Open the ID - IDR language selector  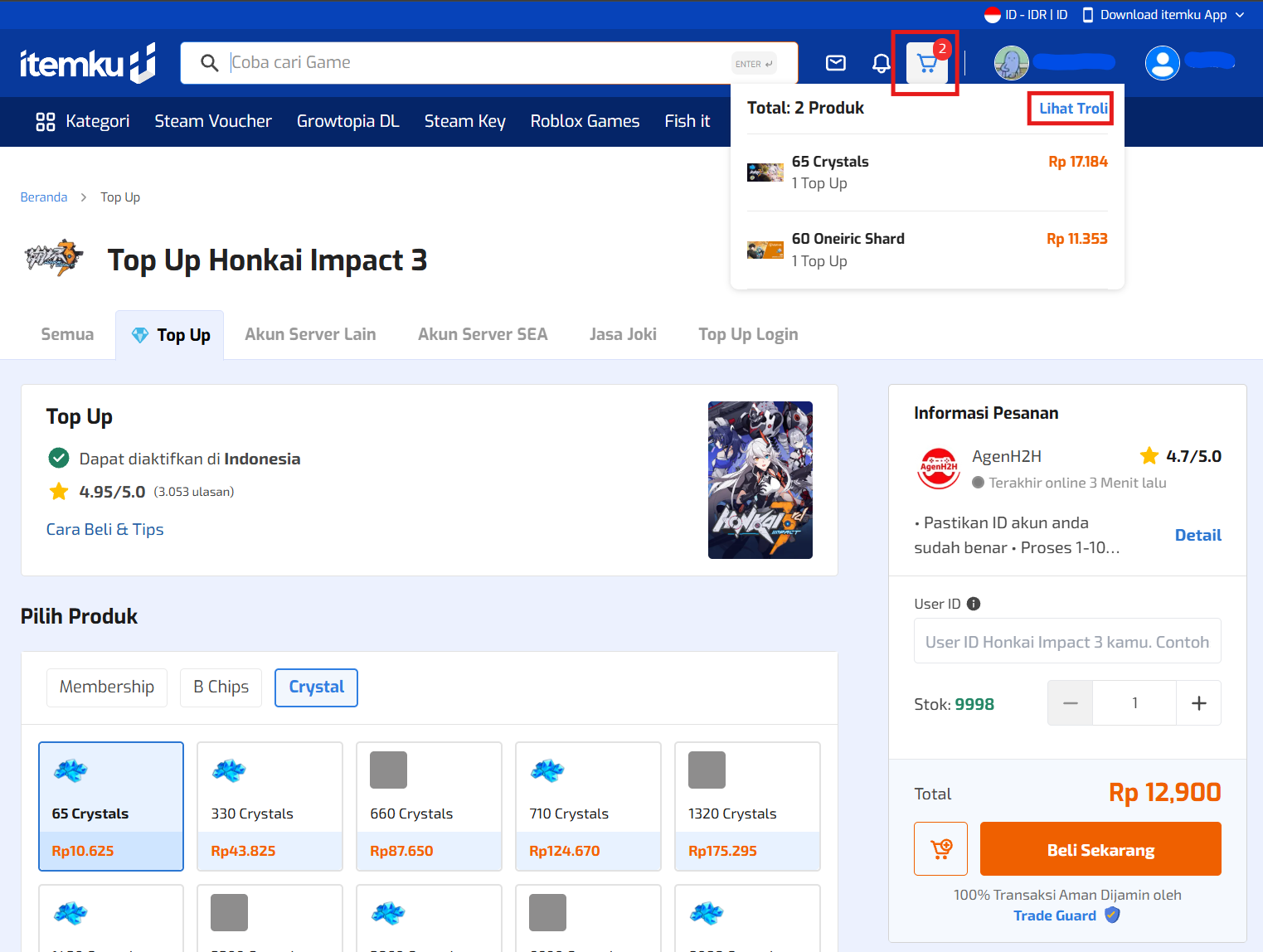pyautogui.click(x=1026, y=15)
